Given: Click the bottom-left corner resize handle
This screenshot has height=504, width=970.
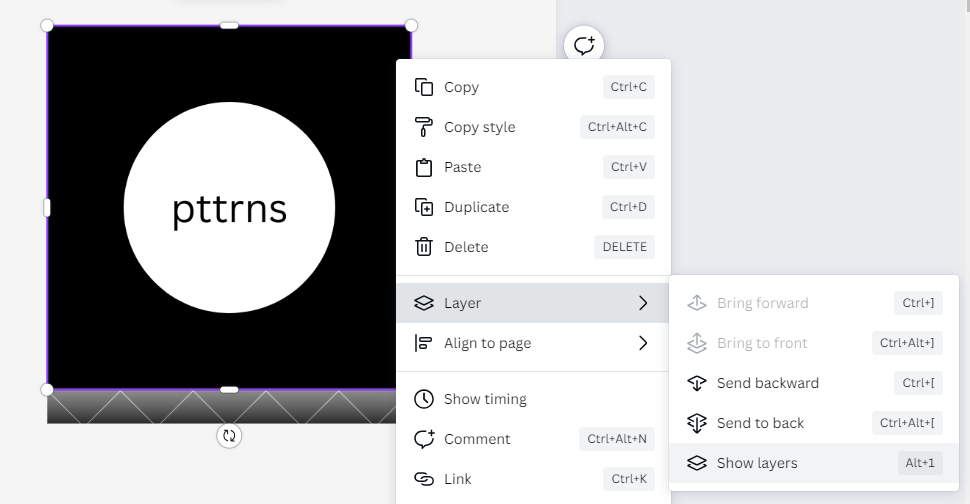Looking at the screenshot, I should pos(47,390).
